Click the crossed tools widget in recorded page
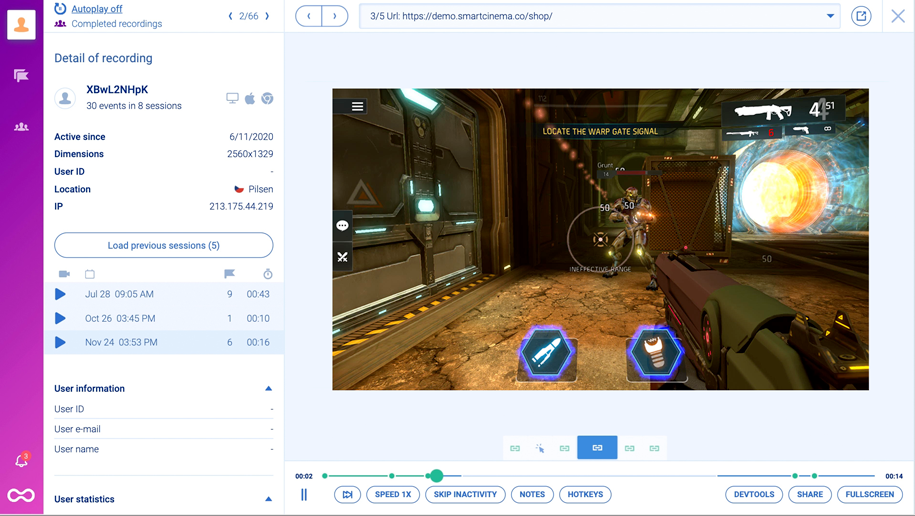The height and width of the screenshot is (516, 915). [x=343, y=257]
